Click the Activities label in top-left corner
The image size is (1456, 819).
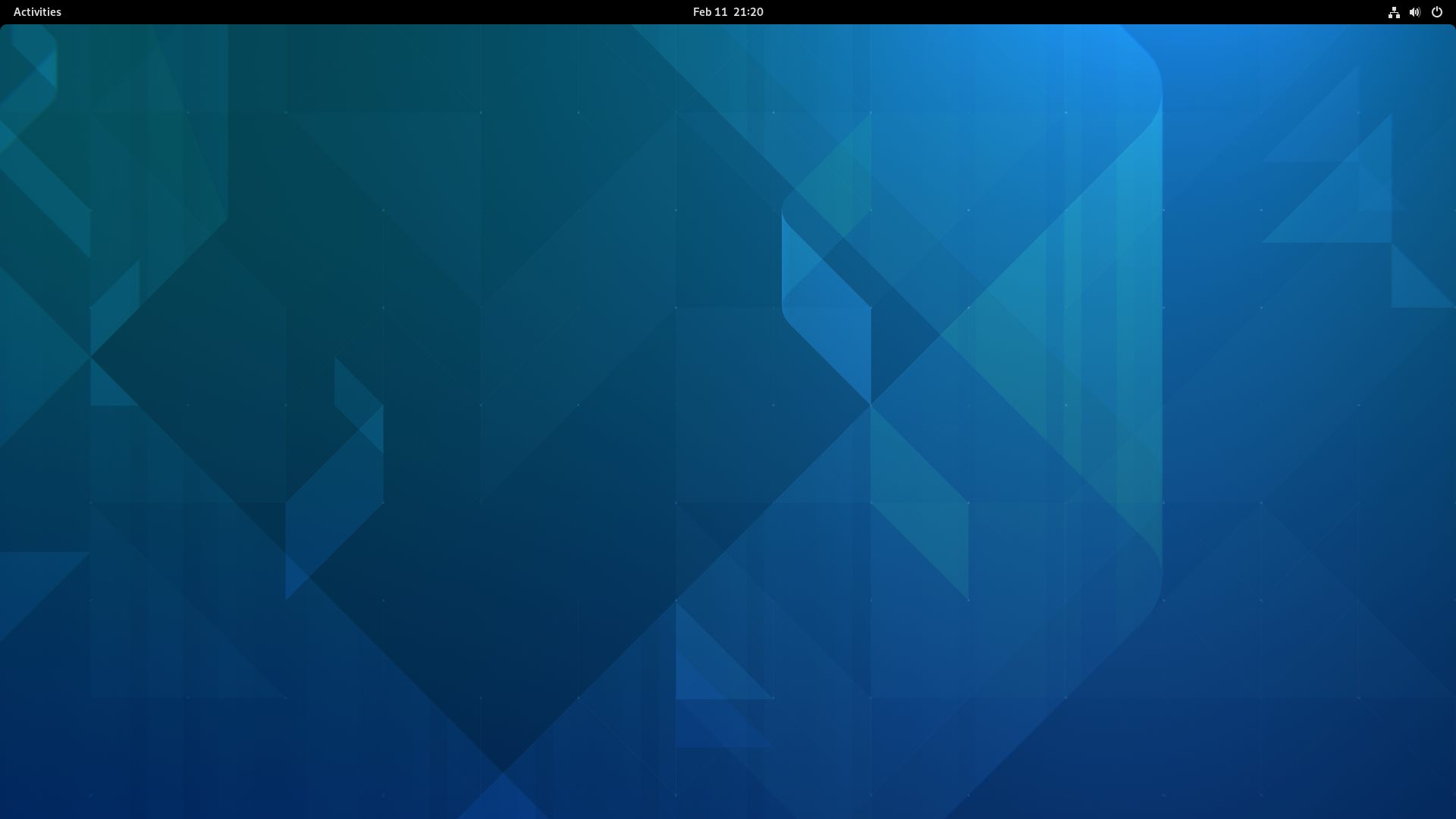click(37, 12)
